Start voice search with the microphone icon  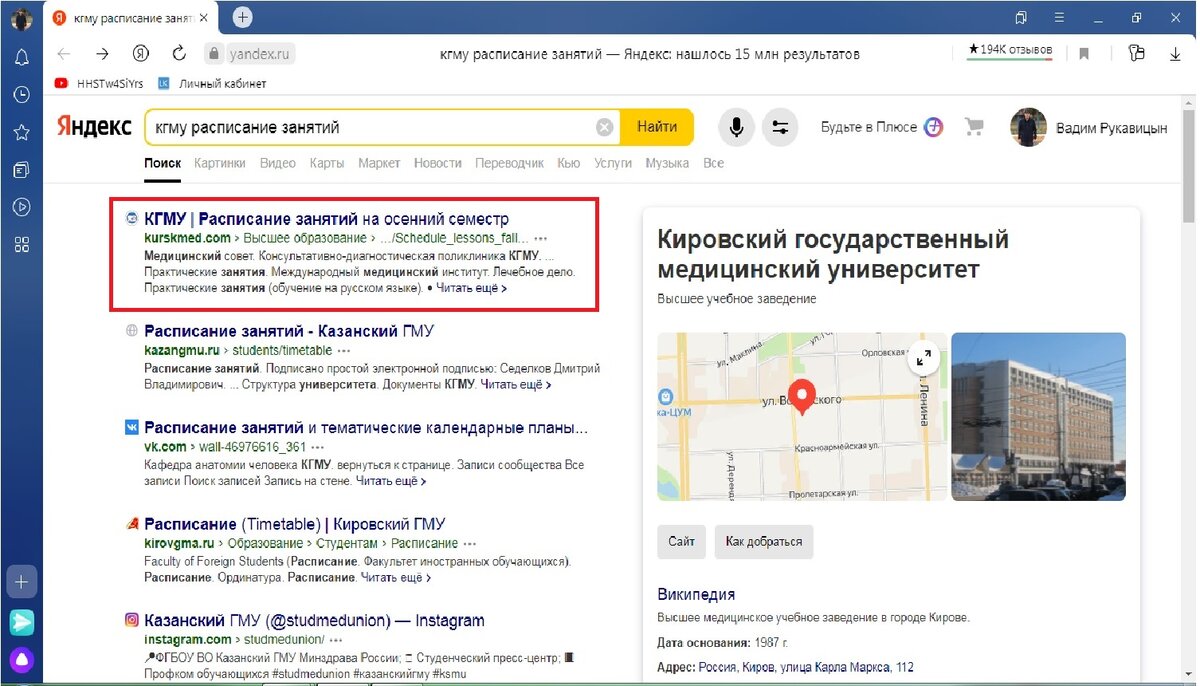736,126
